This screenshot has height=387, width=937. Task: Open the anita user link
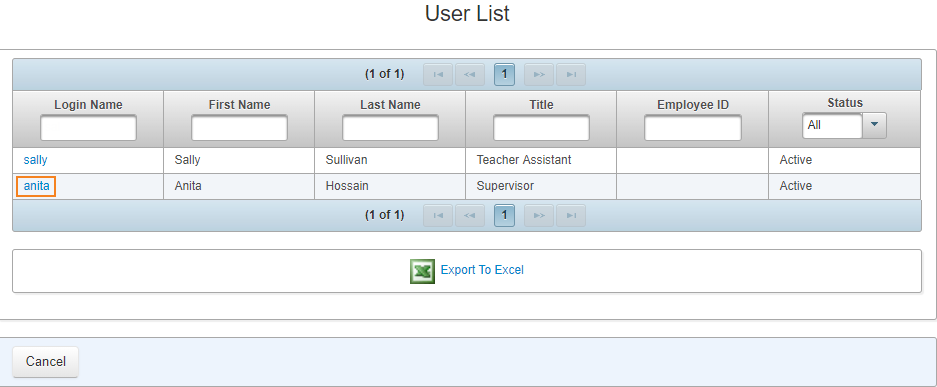tap(36, 186)
